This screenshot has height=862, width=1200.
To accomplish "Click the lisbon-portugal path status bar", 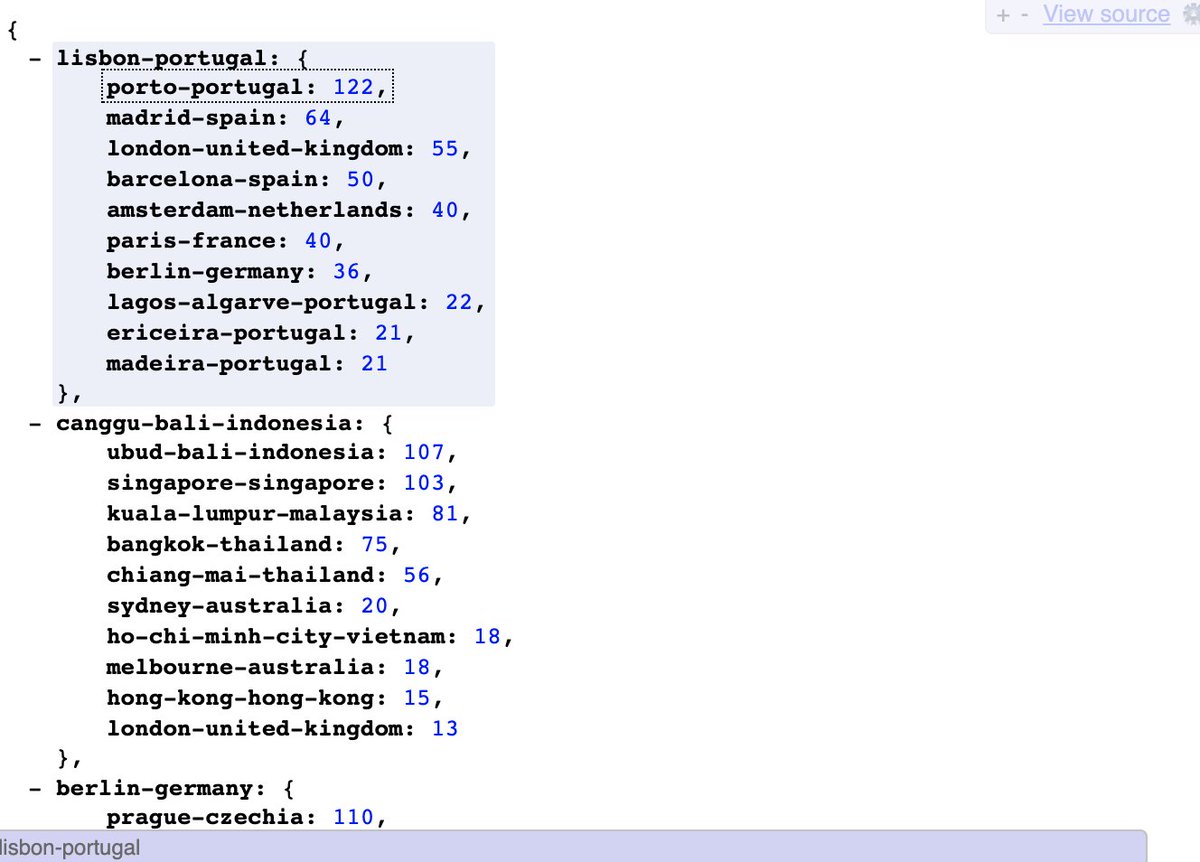I will coord(573,847).
